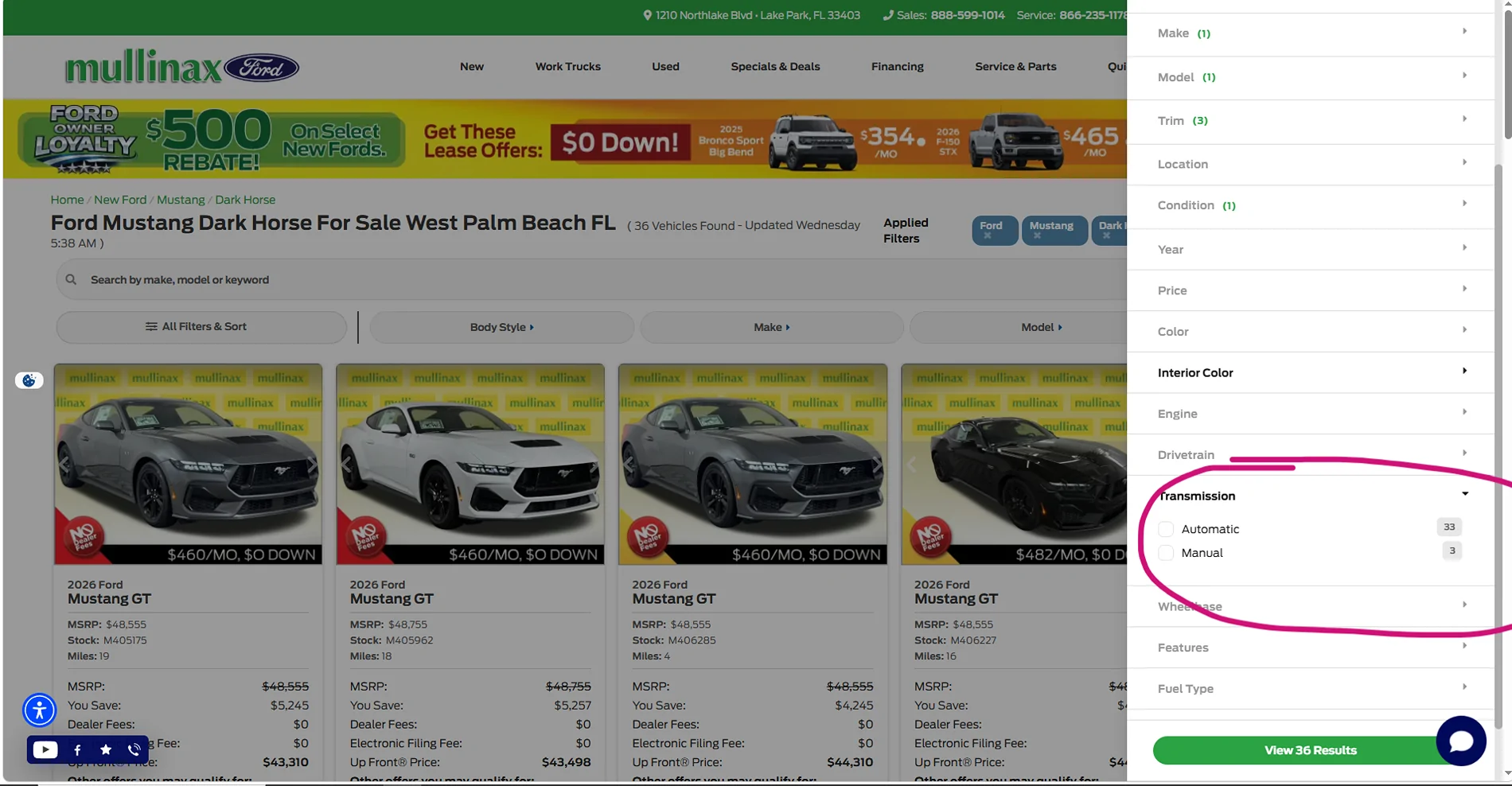The image size is (1512, 786).
Task: Open the Make quick filter dropdown
Action: [x=771, y=327]
